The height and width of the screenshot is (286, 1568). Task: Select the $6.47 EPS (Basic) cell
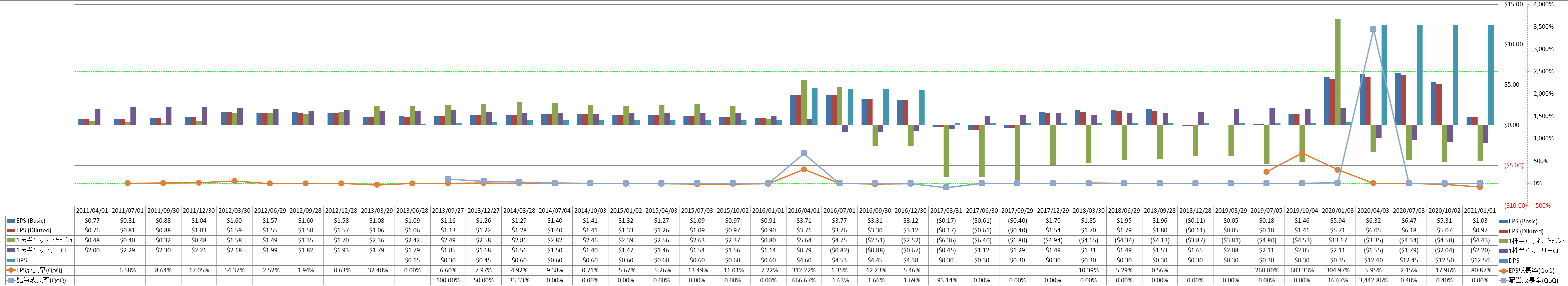1409,221
